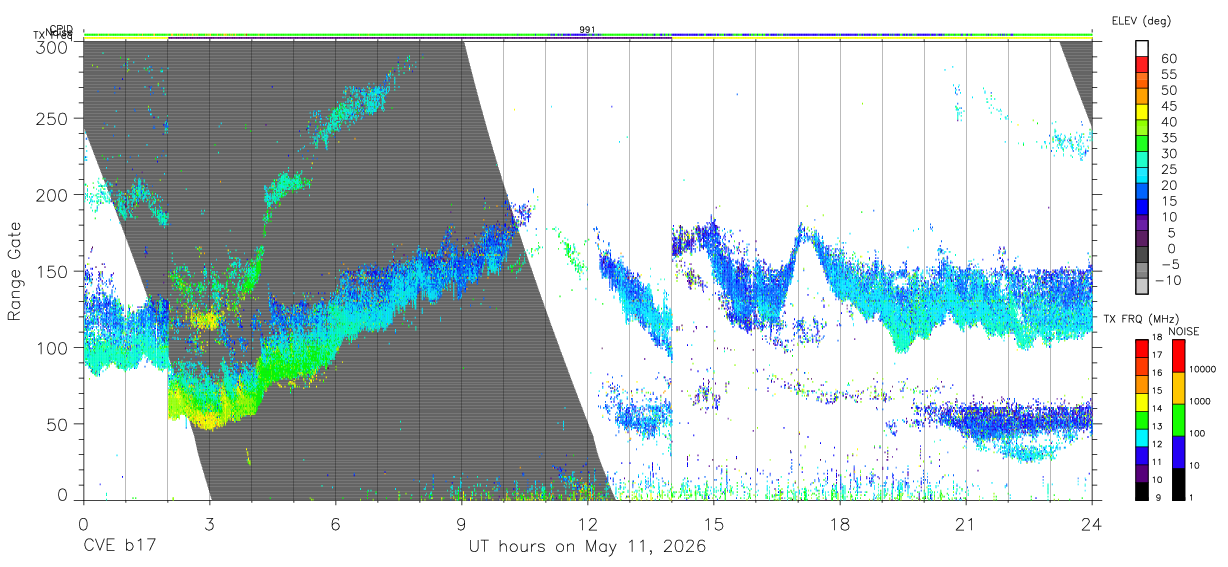This screenshot has height=567, width=1228.
Task: Pick the red segment of NOISE colorbar
Action: click(x=1177, y=355)
